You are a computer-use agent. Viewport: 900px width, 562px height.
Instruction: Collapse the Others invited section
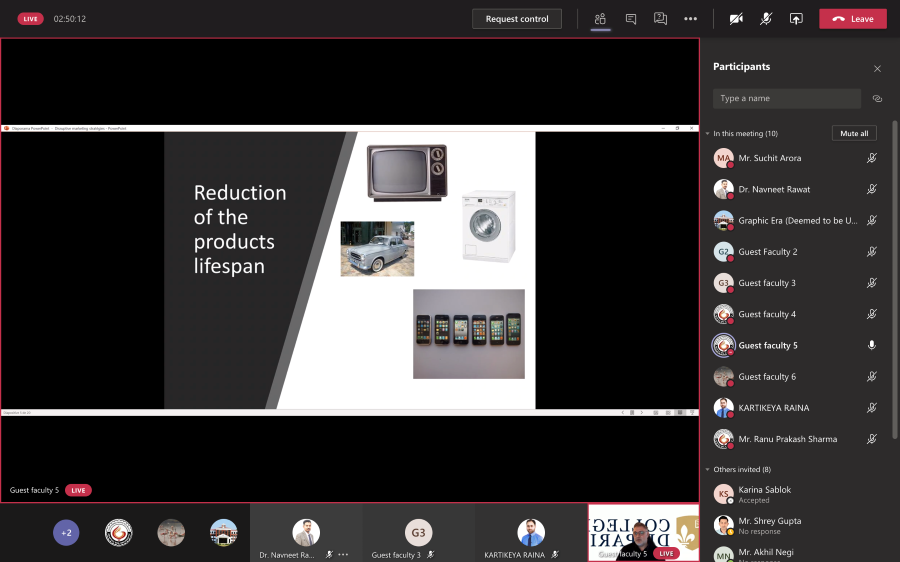coord(707,469)
